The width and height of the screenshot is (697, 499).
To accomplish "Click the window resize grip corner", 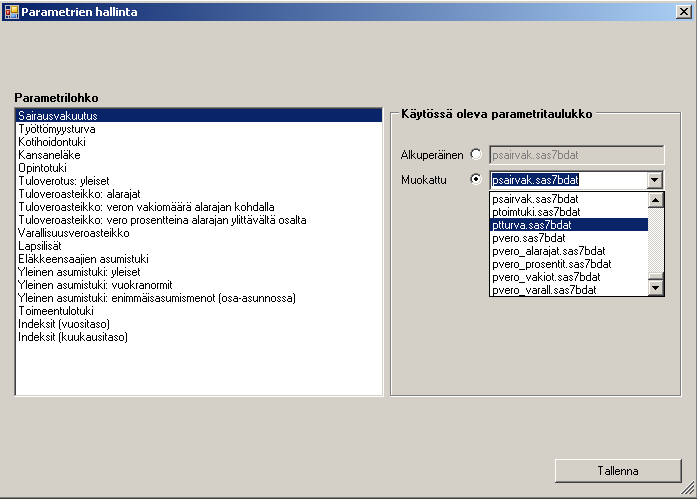I will pos(688,489).
